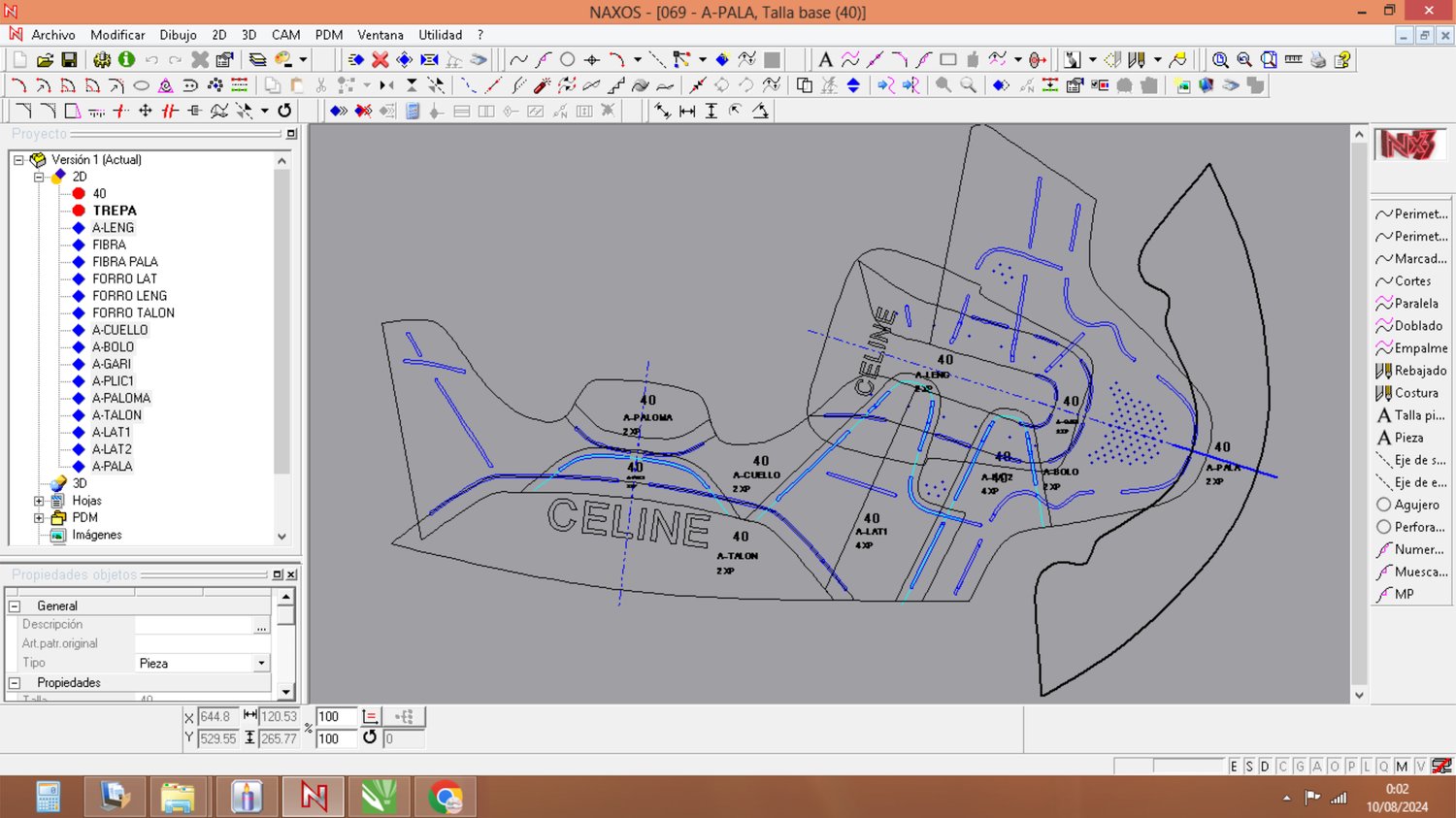Viewport: 1456px width, 818px height.
Task: Select Rebajado line type in right panel
Action: pos(1411,371)
